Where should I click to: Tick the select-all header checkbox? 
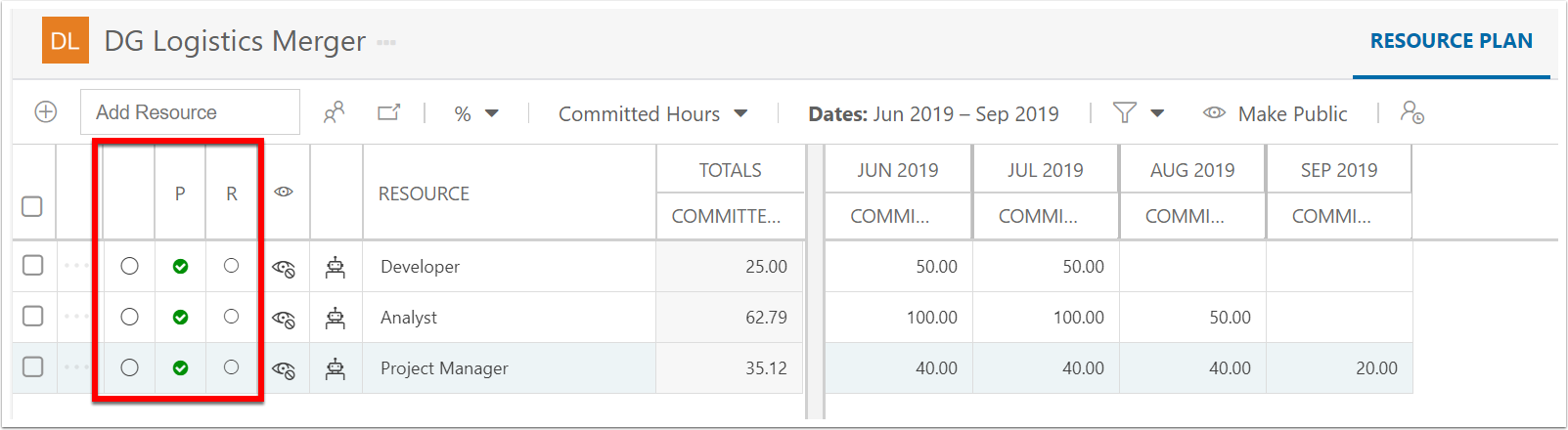pos(32,206)
